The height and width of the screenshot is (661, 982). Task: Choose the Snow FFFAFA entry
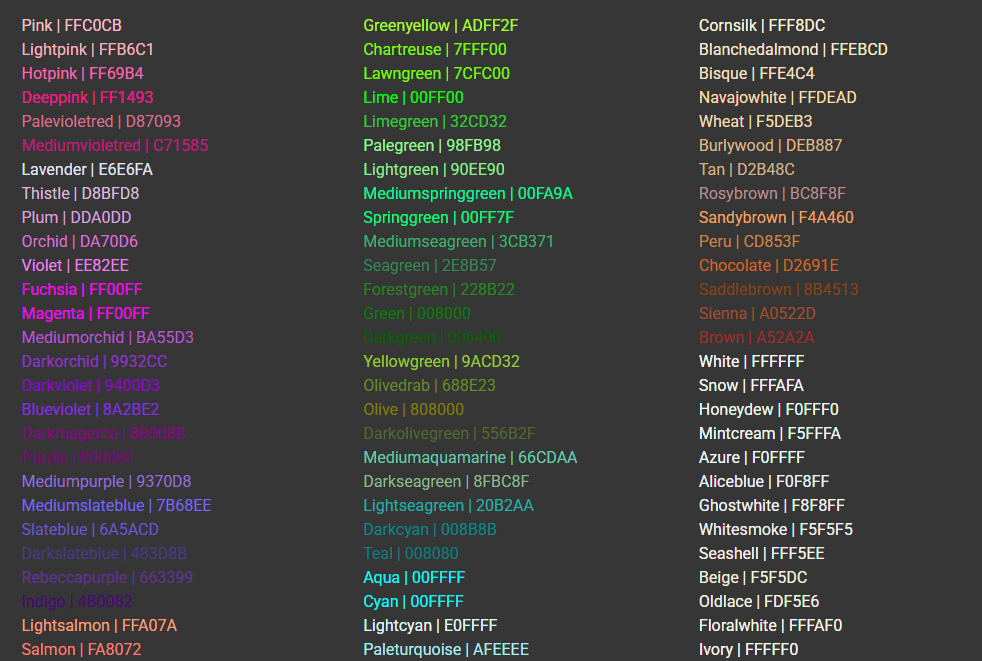[x=751, y=385]
